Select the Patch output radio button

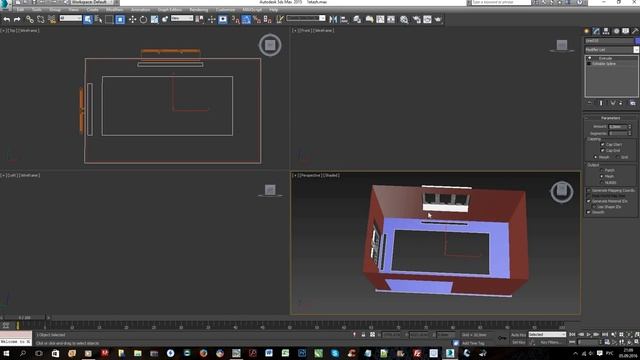tap(602, 170)
